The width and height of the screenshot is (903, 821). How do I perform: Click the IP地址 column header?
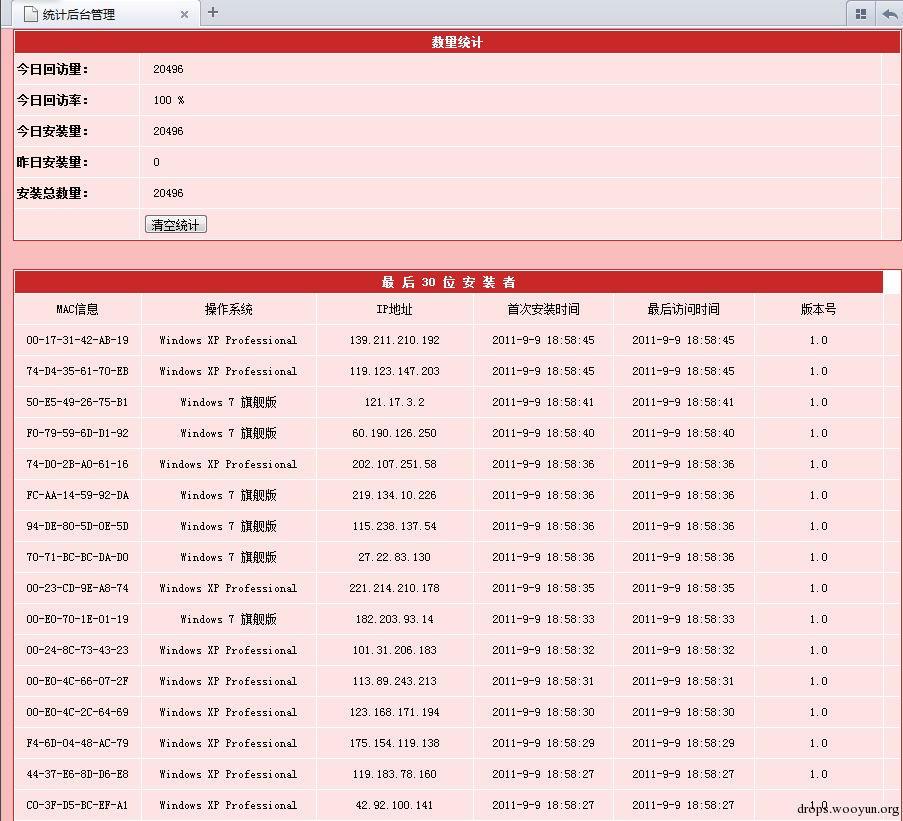pos(394,309)
